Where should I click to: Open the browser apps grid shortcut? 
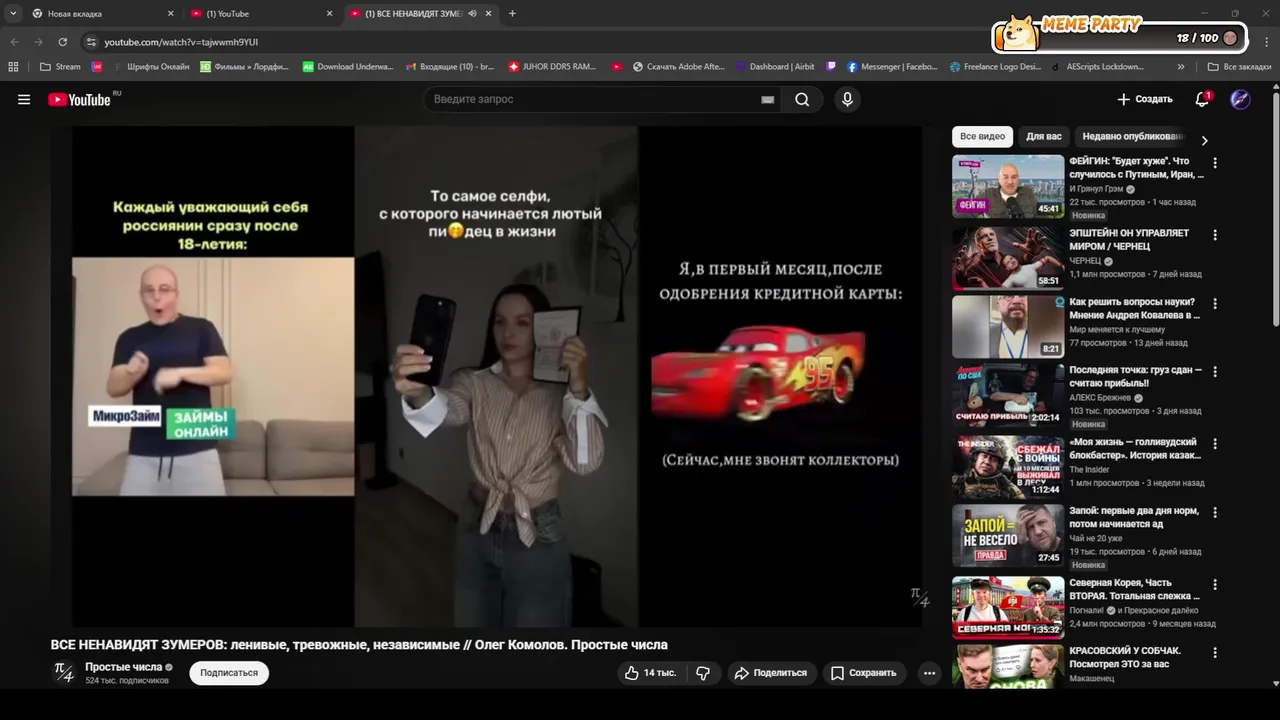[13, 67]
